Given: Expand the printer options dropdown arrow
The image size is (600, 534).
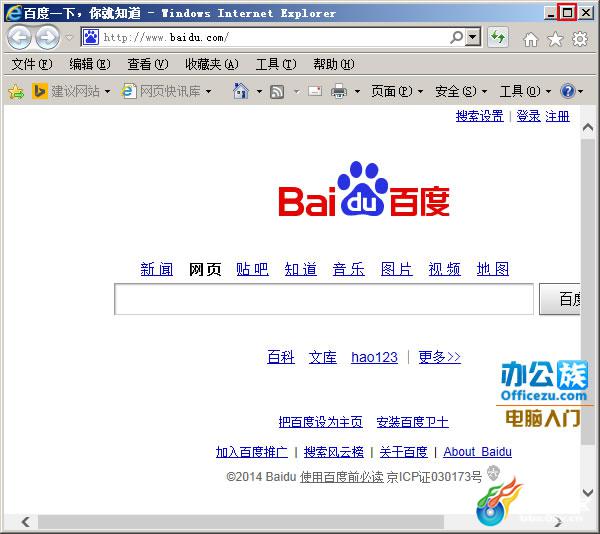Looking at the screenshot, I should point(357,91).
